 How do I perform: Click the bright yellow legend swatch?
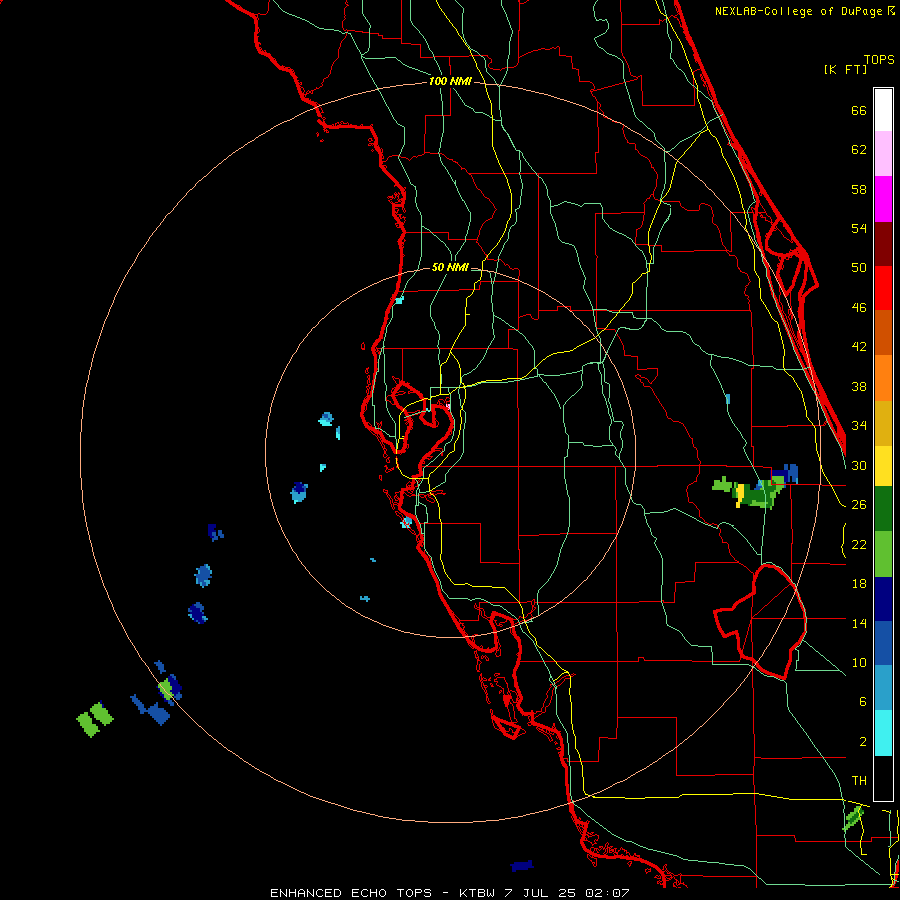[883, 466]
